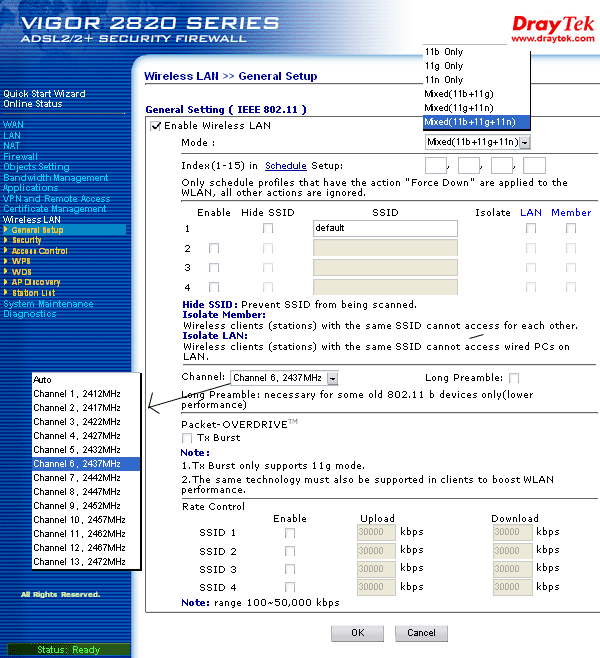The image size is (600, 658).
Task: Toggle Enable Wireless LAN checkbox
Action: [156, 126]
